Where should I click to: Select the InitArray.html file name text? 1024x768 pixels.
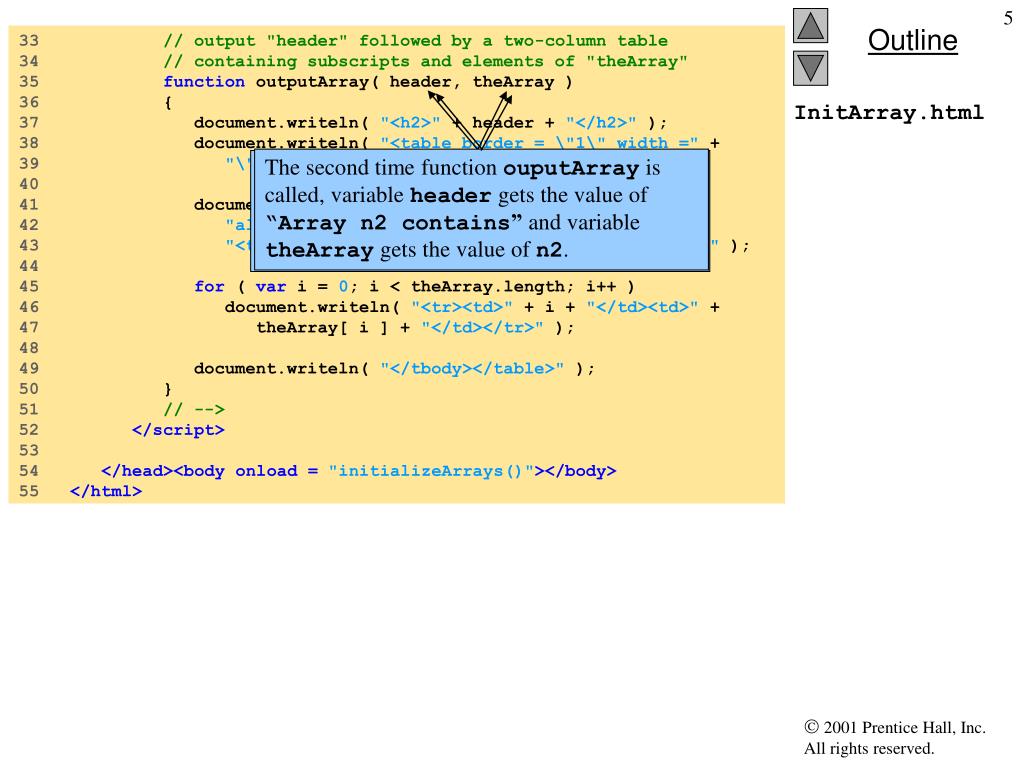[x=889, y=112]
